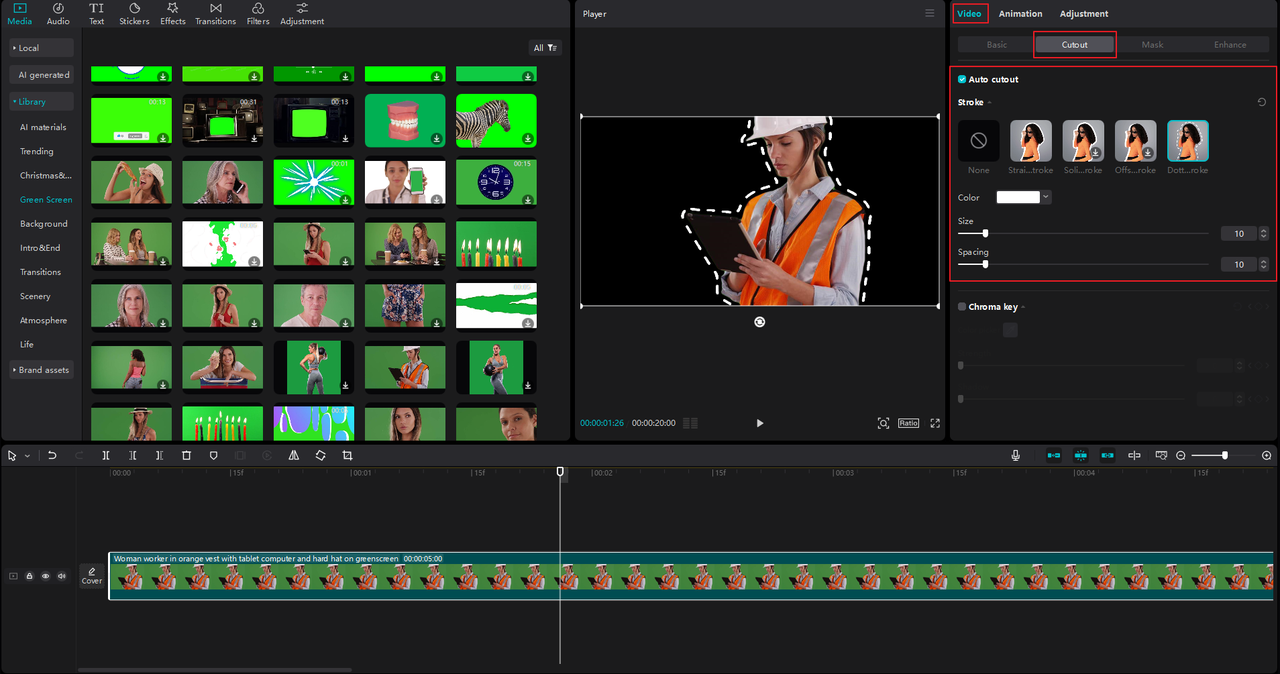Open the Mask tab in Video panel
The image size is (1280, 674).
coord(1152,44)
